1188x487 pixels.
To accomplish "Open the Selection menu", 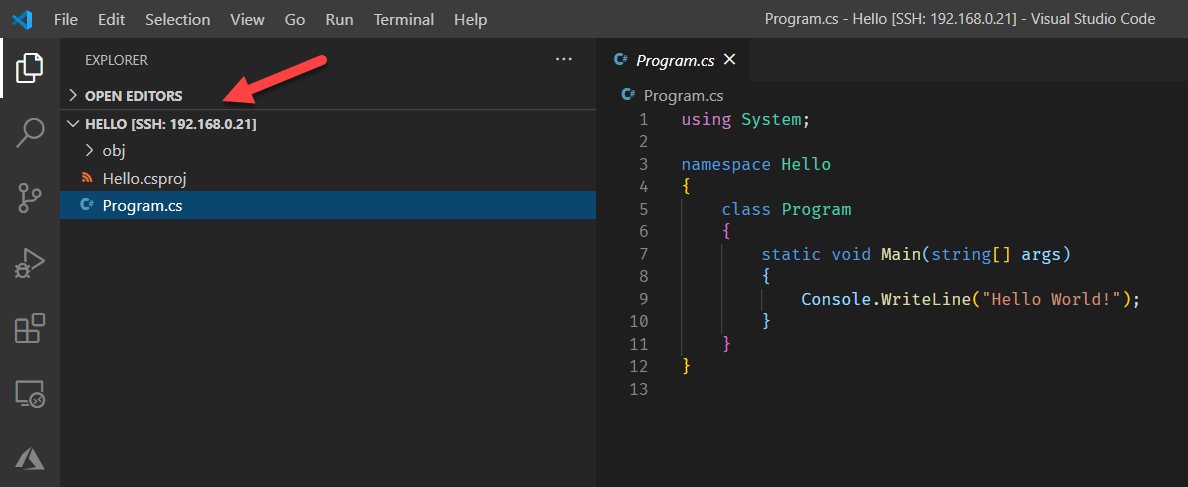I will (x=177, y=19).
